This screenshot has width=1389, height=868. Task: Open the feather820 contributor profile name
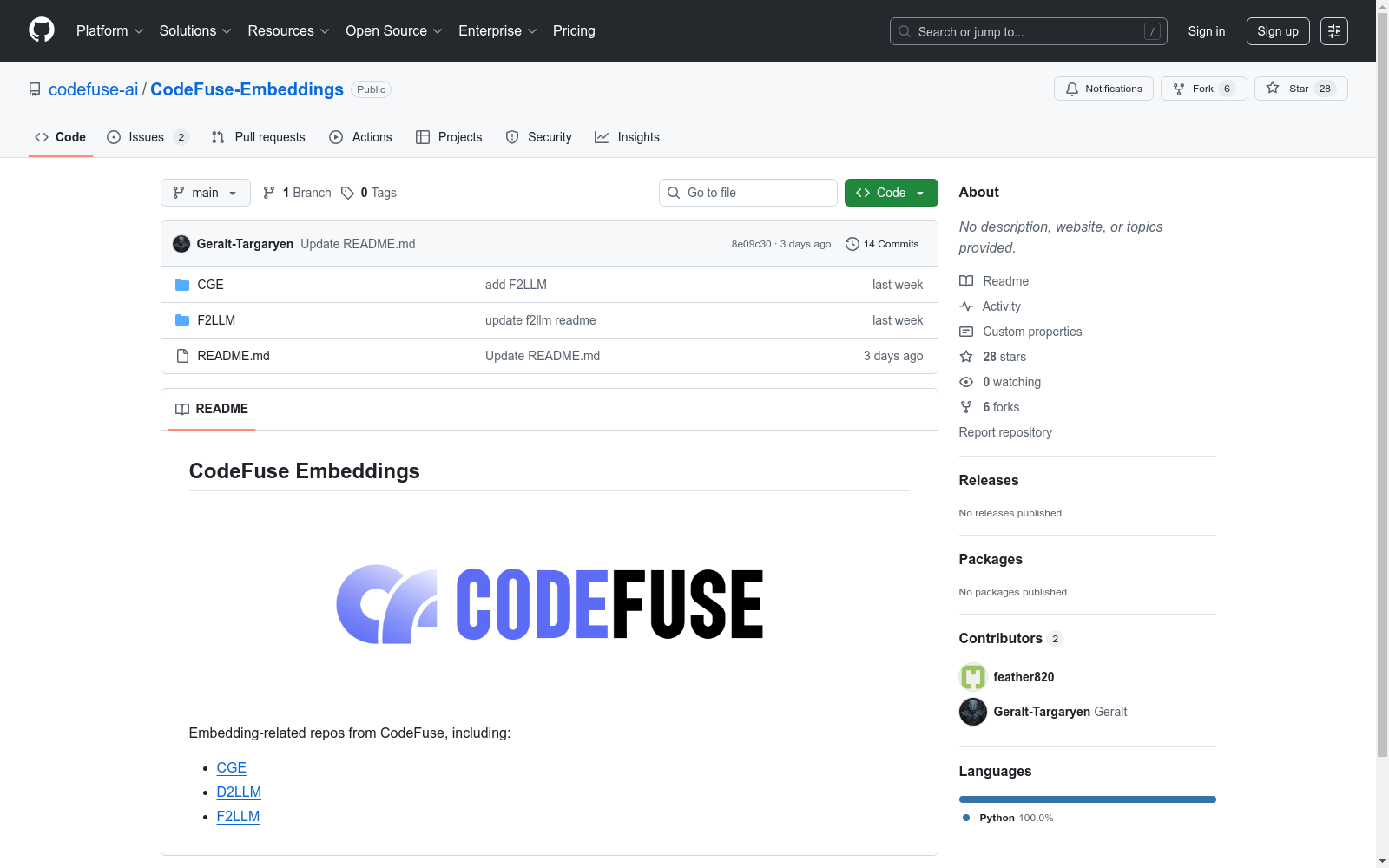click(1024, 677)
